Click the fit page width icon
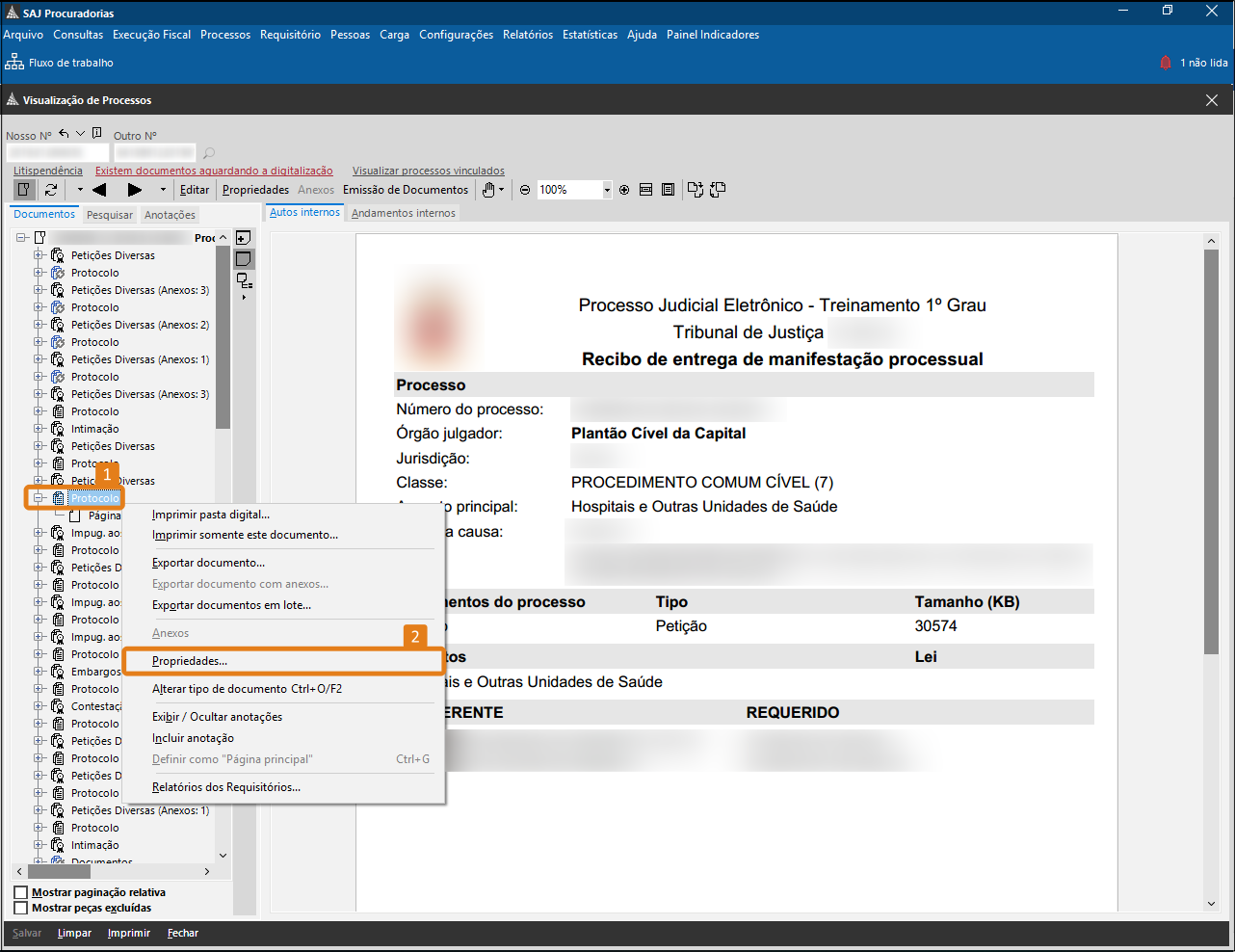 [x=646, y=190]
